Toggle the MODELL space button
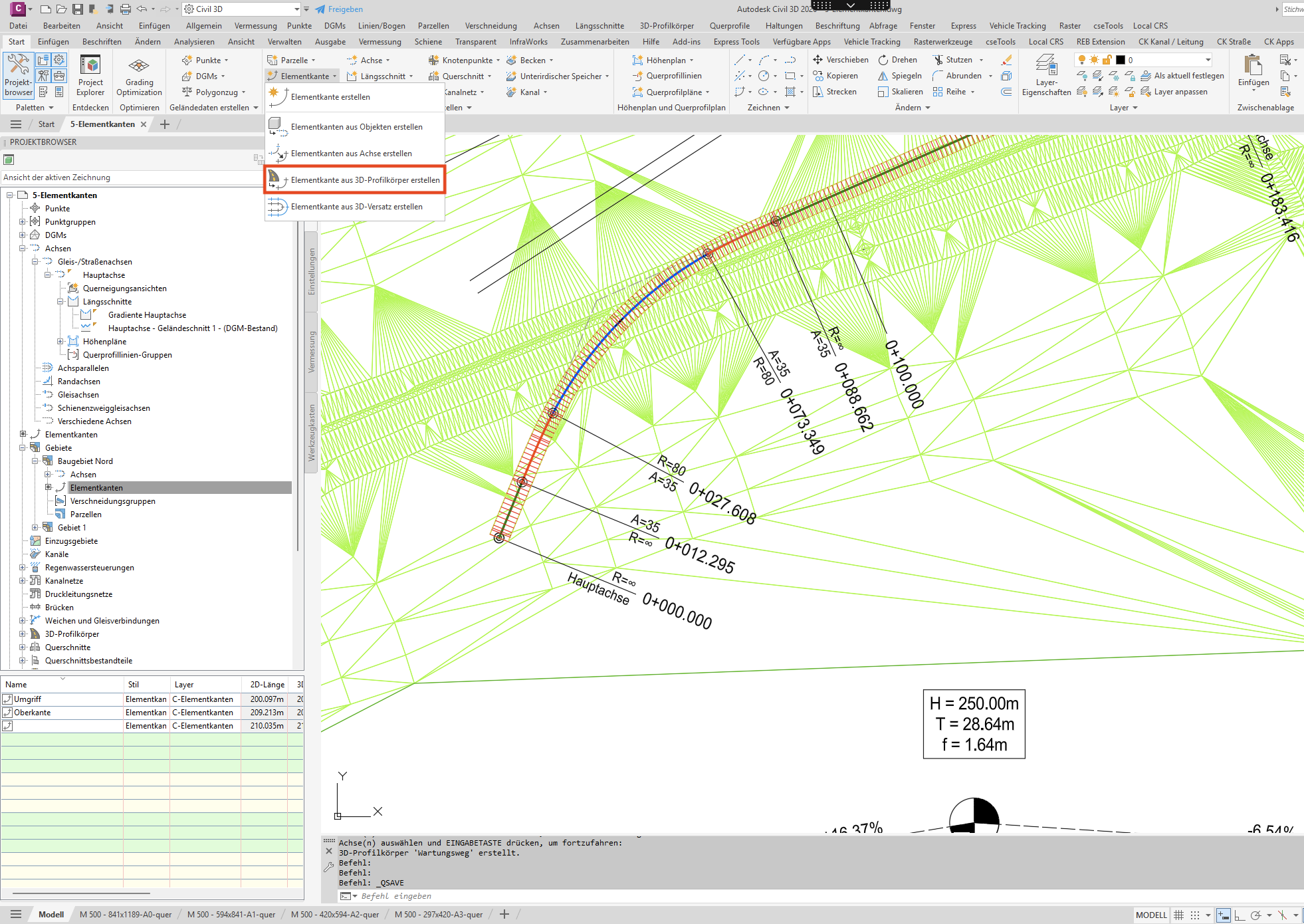This screenshot has width=1304, height=924. coord(1151,915)
